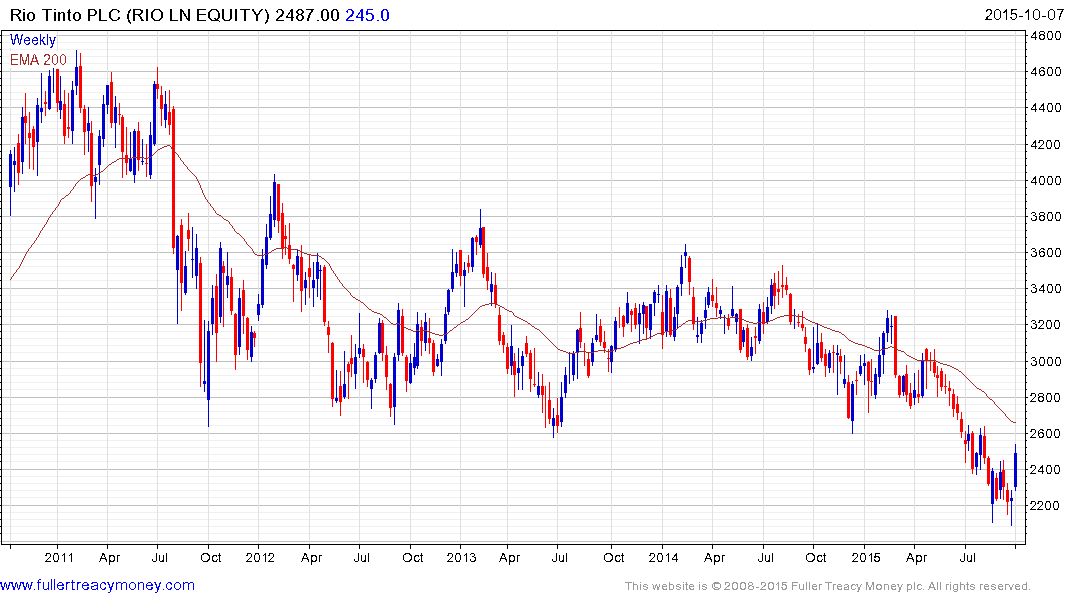Click the Apr label after 2014
This screenshot has height=600, width=1075.
coord(714,557)
